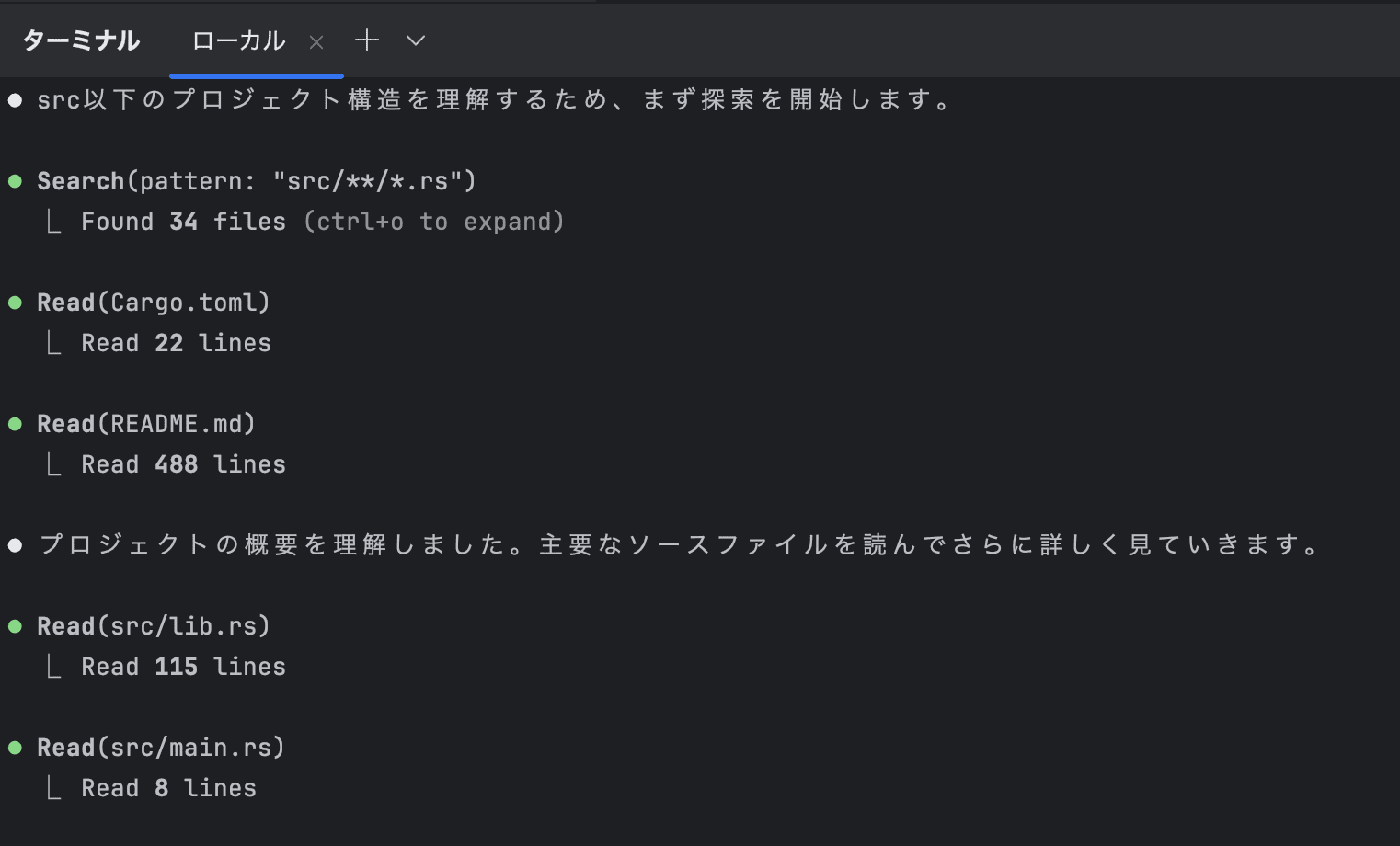Click the green bullet beside Read(src/lib.rs)
The width and height of the screenshot is (1400, 846).
(x=16, y=626)
